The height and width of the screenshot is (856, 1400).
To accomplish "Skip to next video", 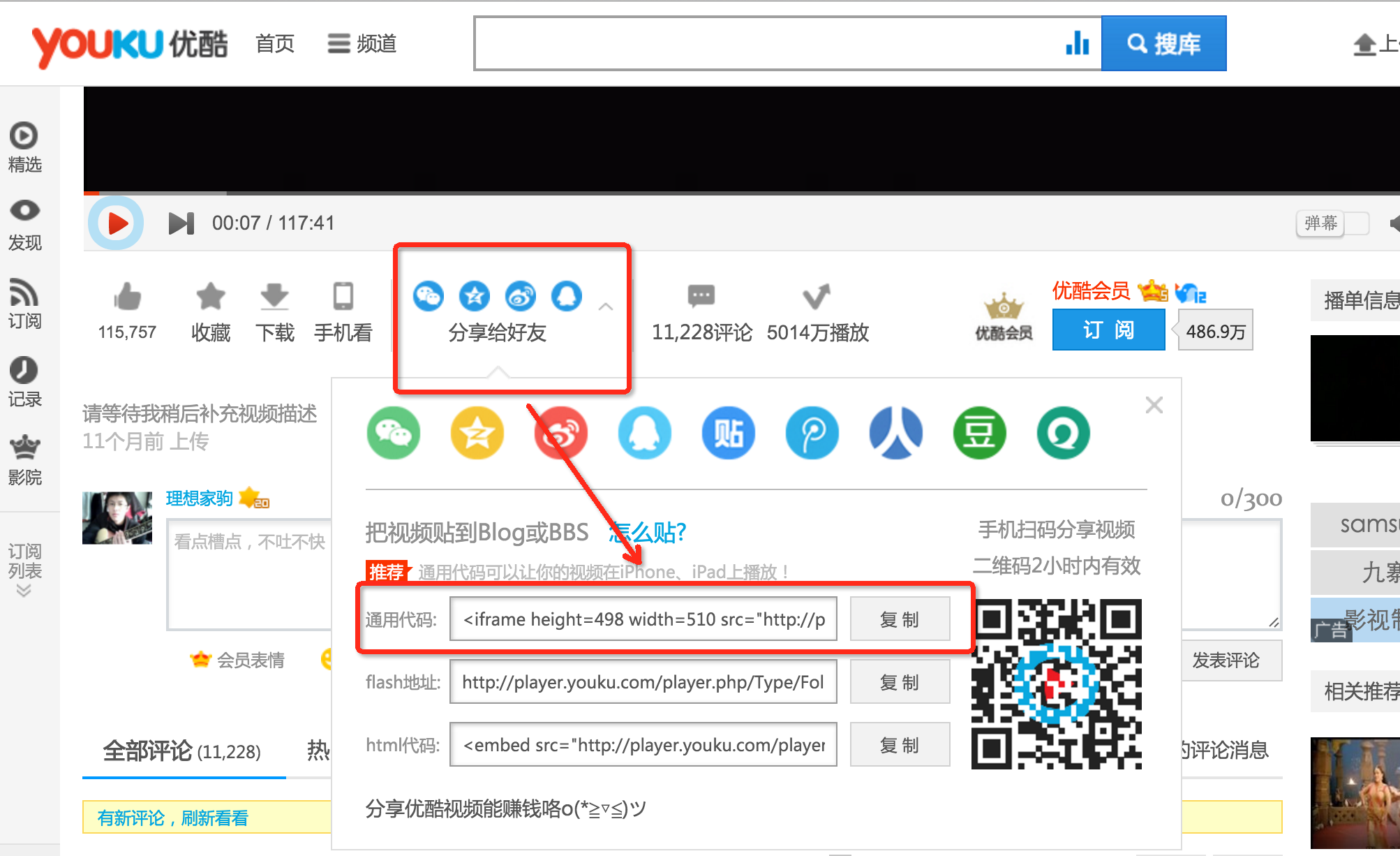I will click(181, 223).
